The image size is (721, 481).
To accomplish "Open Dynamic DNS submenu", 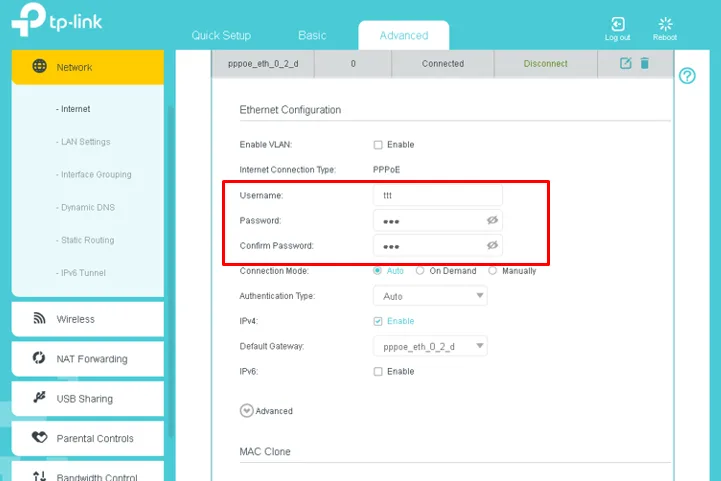I will point(86,207).
